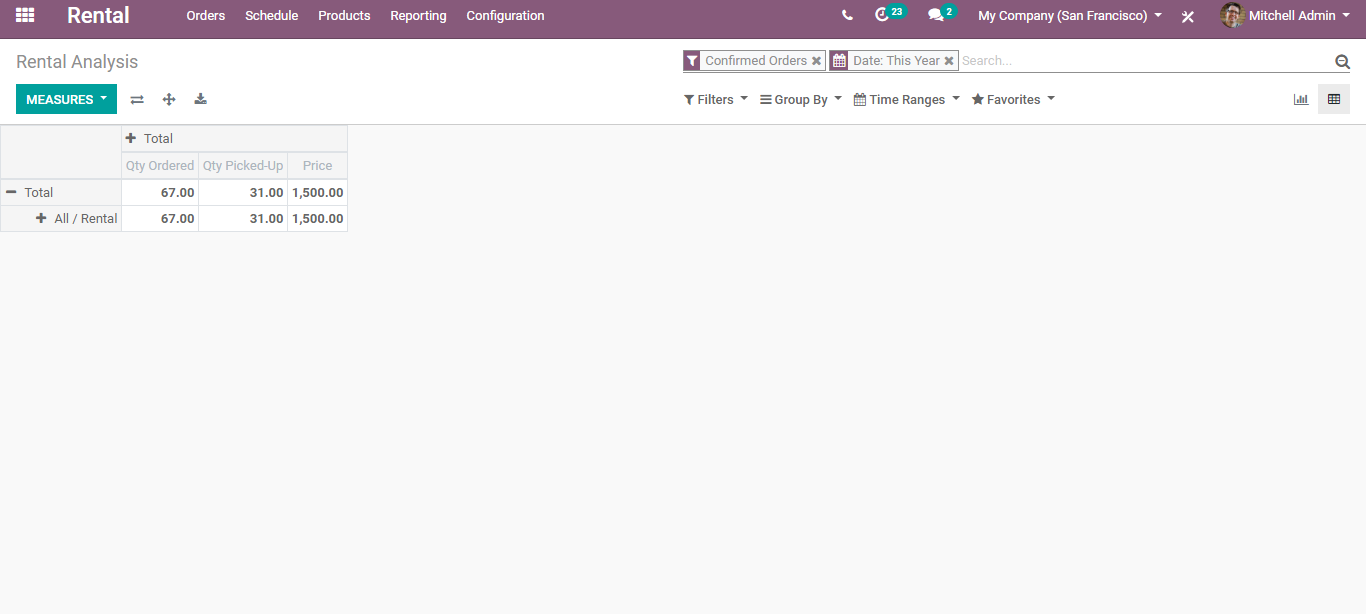Sort by Qty Ordered column header
The image size is (1366, 614).
point(160,166)
